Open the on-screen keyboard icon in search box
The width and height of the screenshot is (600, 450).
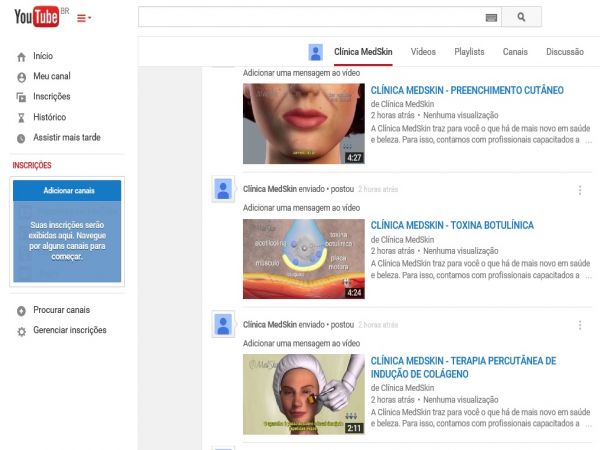[491, 17]
